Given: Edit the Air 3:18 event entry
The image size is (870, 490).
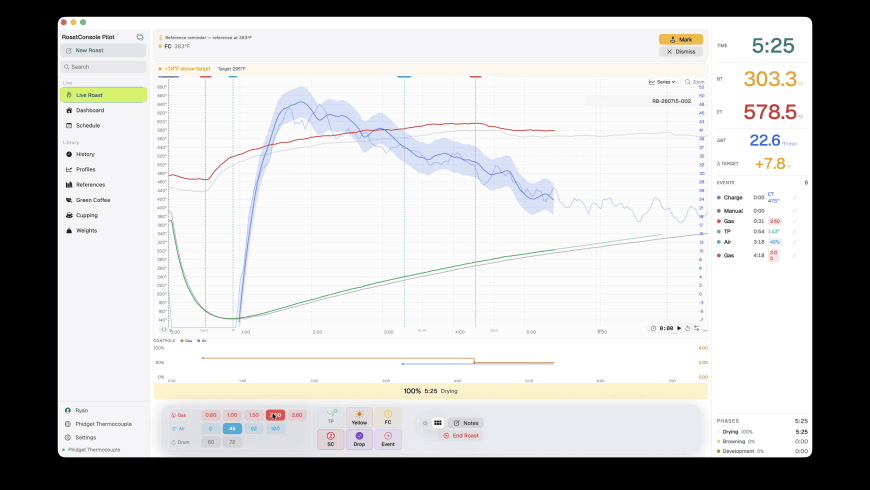Looking at the screenshot, I should (795, 242).
